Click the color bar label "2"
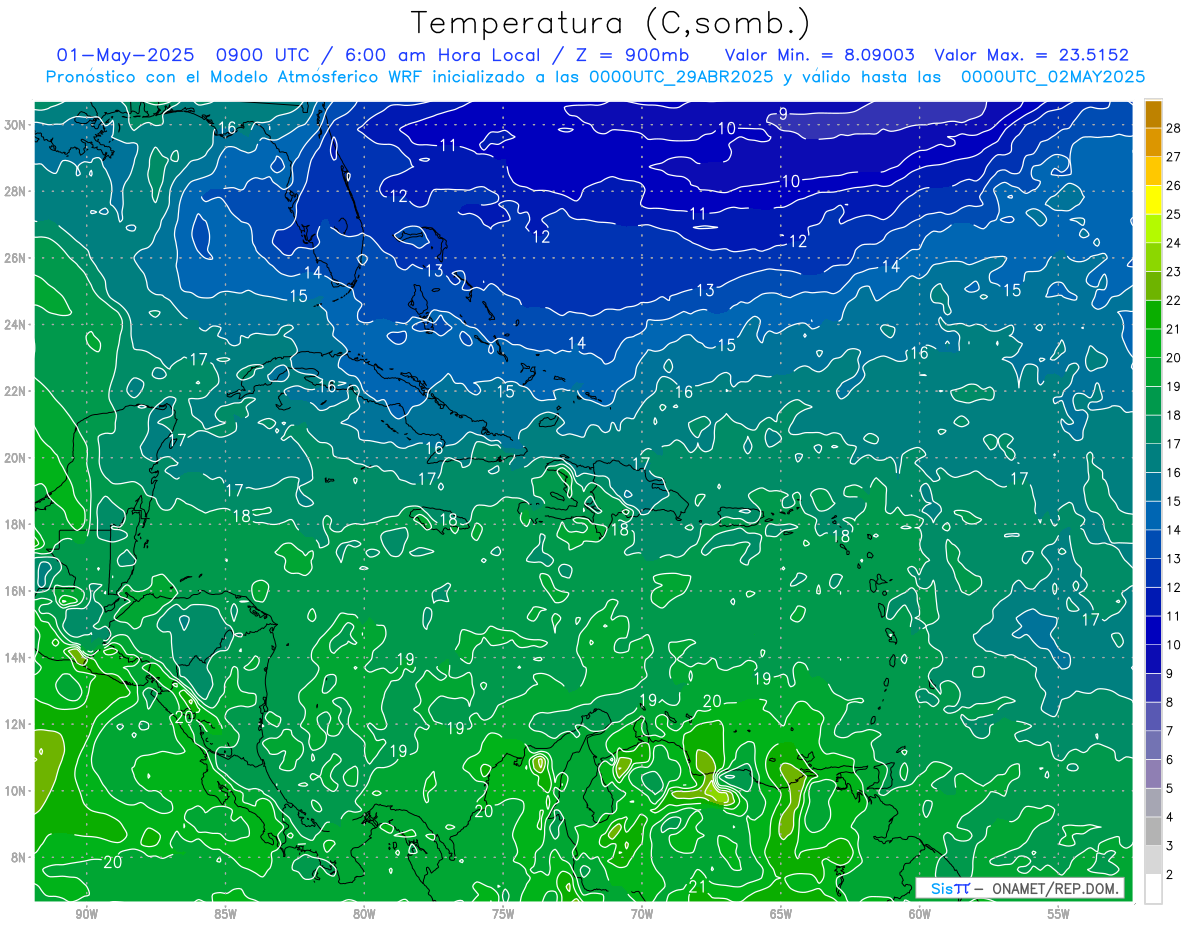Screen dimensions: 1200x927 point(1170,875)
